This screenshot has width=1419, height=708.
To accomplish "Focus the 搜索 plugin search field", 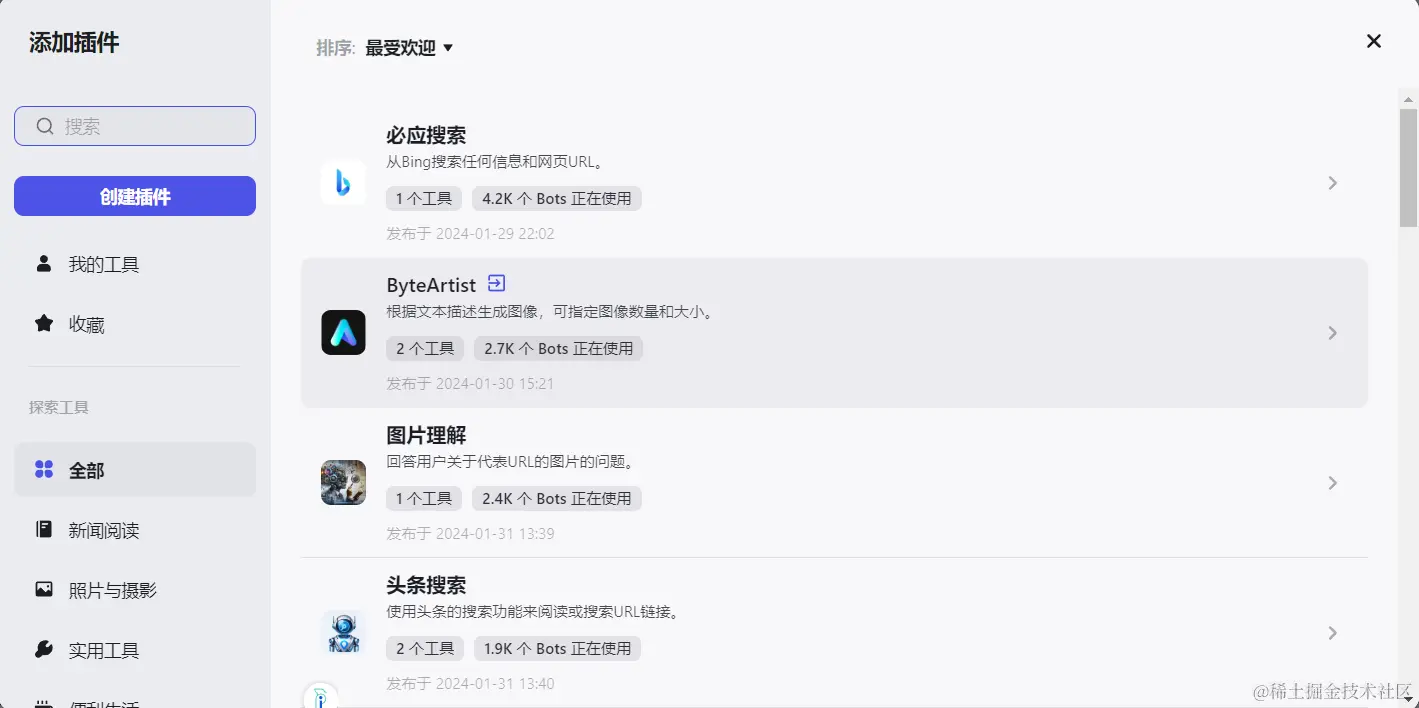I will (x=150, y=126).
